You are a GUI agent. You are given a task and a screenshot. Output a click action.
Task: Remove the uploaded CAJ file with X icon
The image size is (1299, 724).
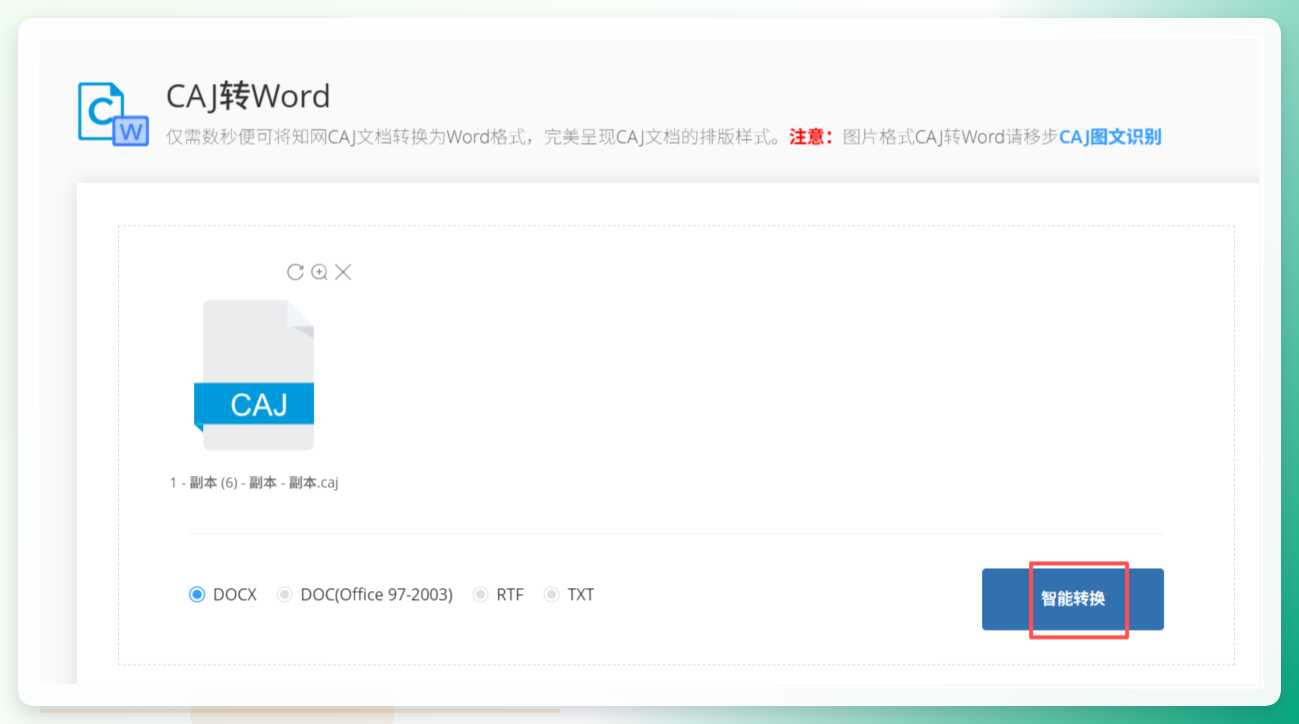(343, 272)
